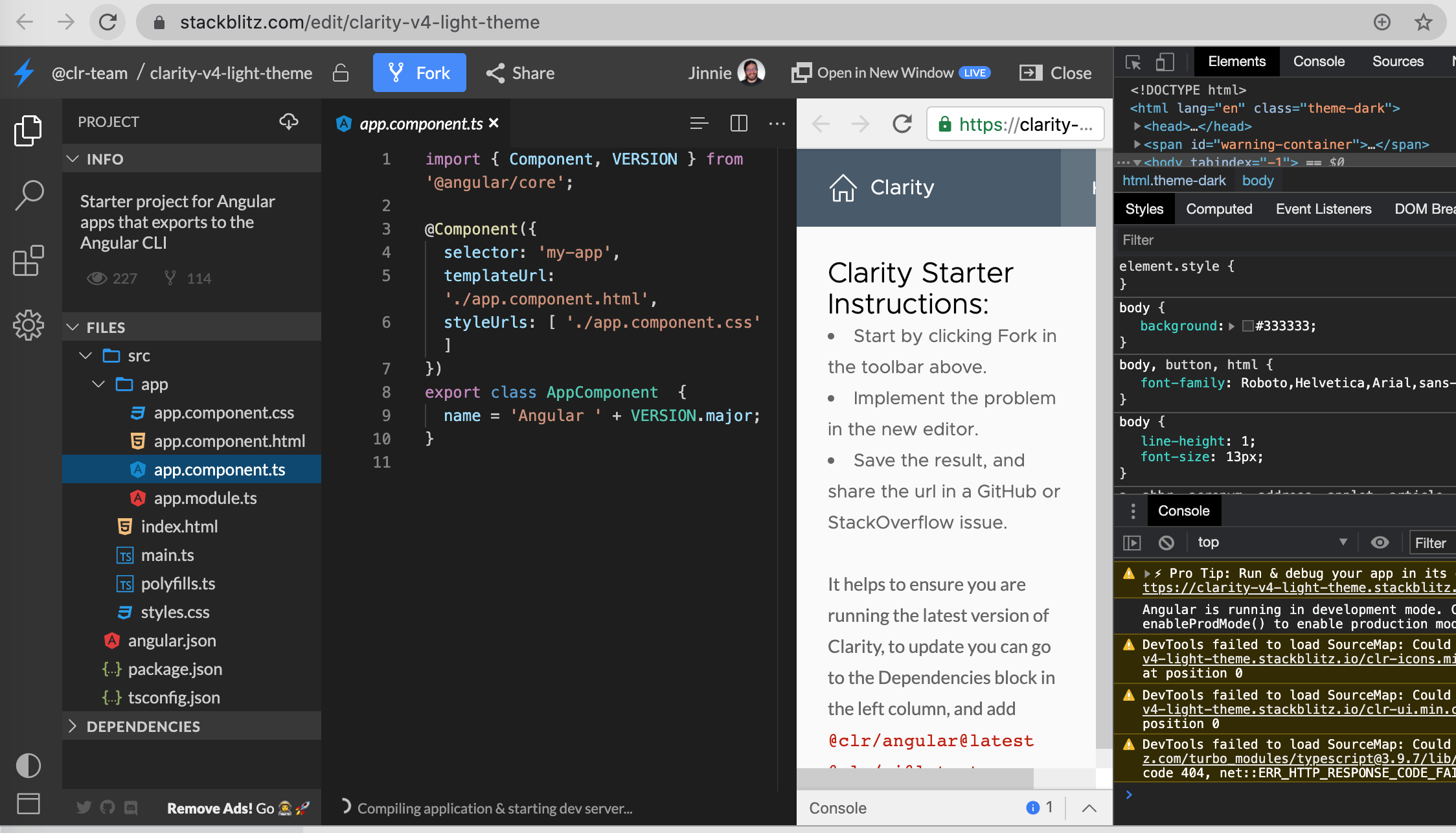Image resolution: width=1456 pixels, height=833 pixels.
Task: Collapse the FILES section
Action: click(73, 327)
